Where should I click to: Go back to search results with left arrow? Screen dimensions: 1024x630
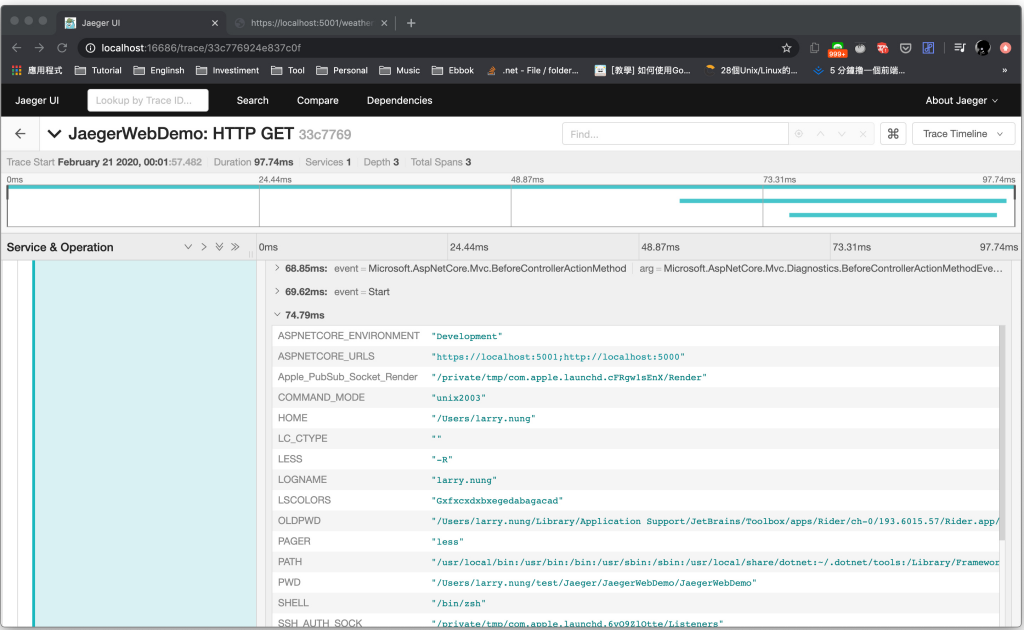point(20,134)
